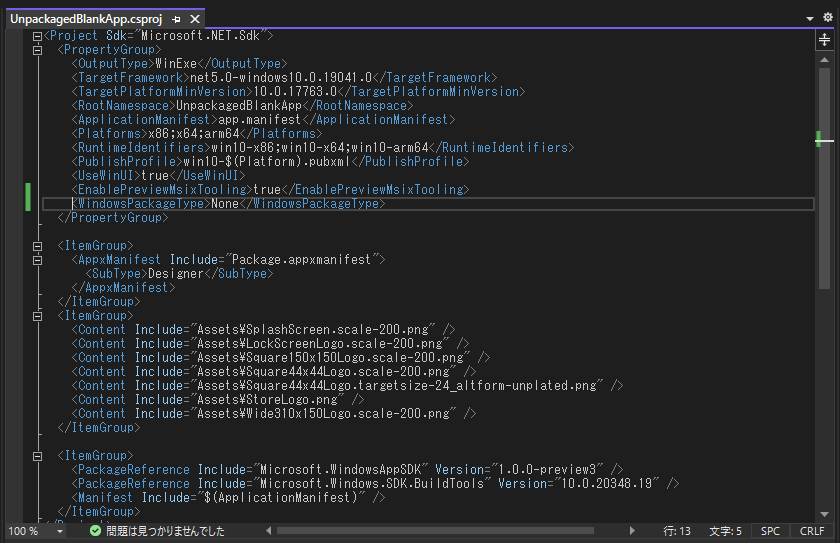840x543 pixels.
Task: Click the x86;x64;arm64 platforms value
Action: tap(193, 133)
